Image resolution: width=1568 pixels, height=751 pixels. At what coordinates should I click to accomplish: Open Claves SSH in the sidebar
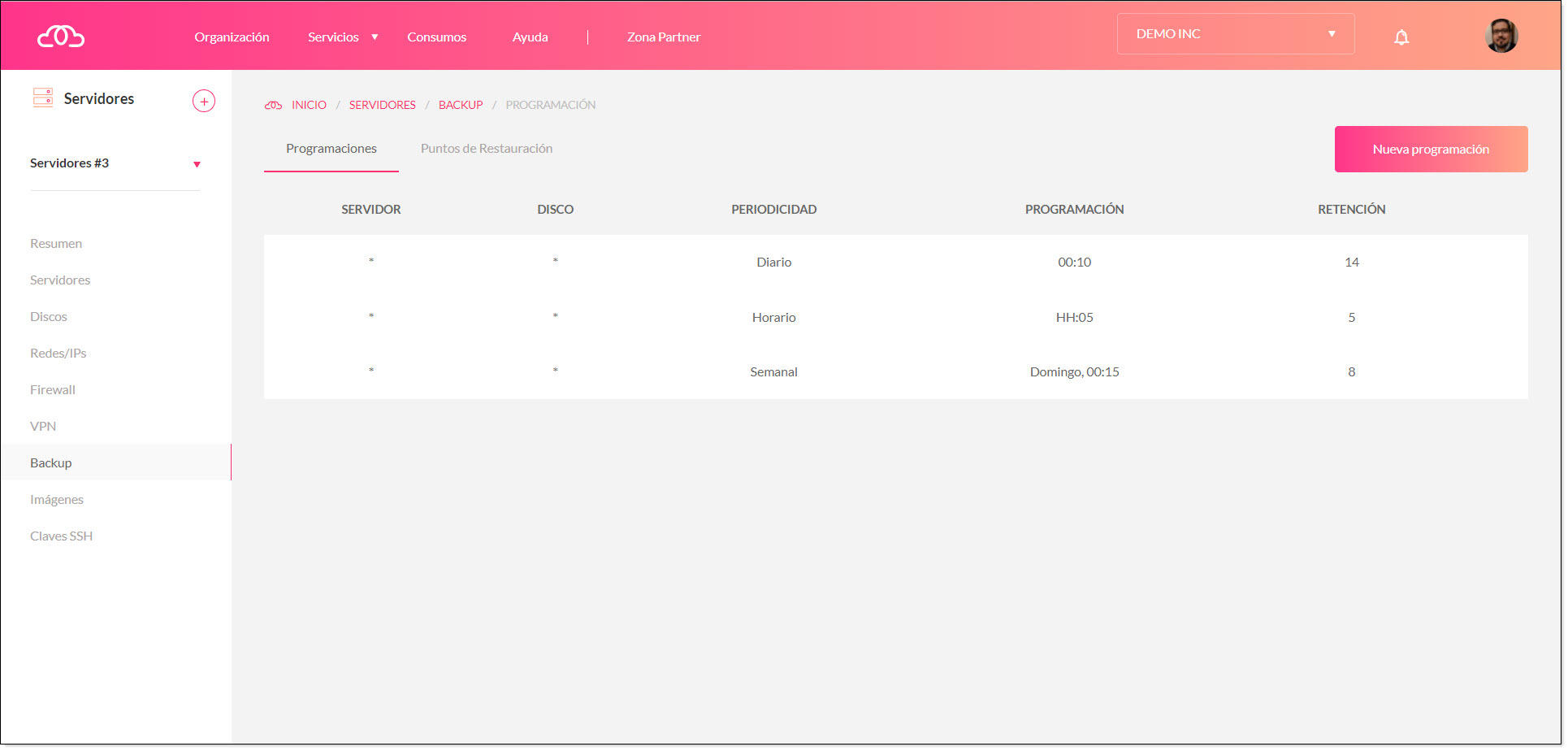(62, 536)
